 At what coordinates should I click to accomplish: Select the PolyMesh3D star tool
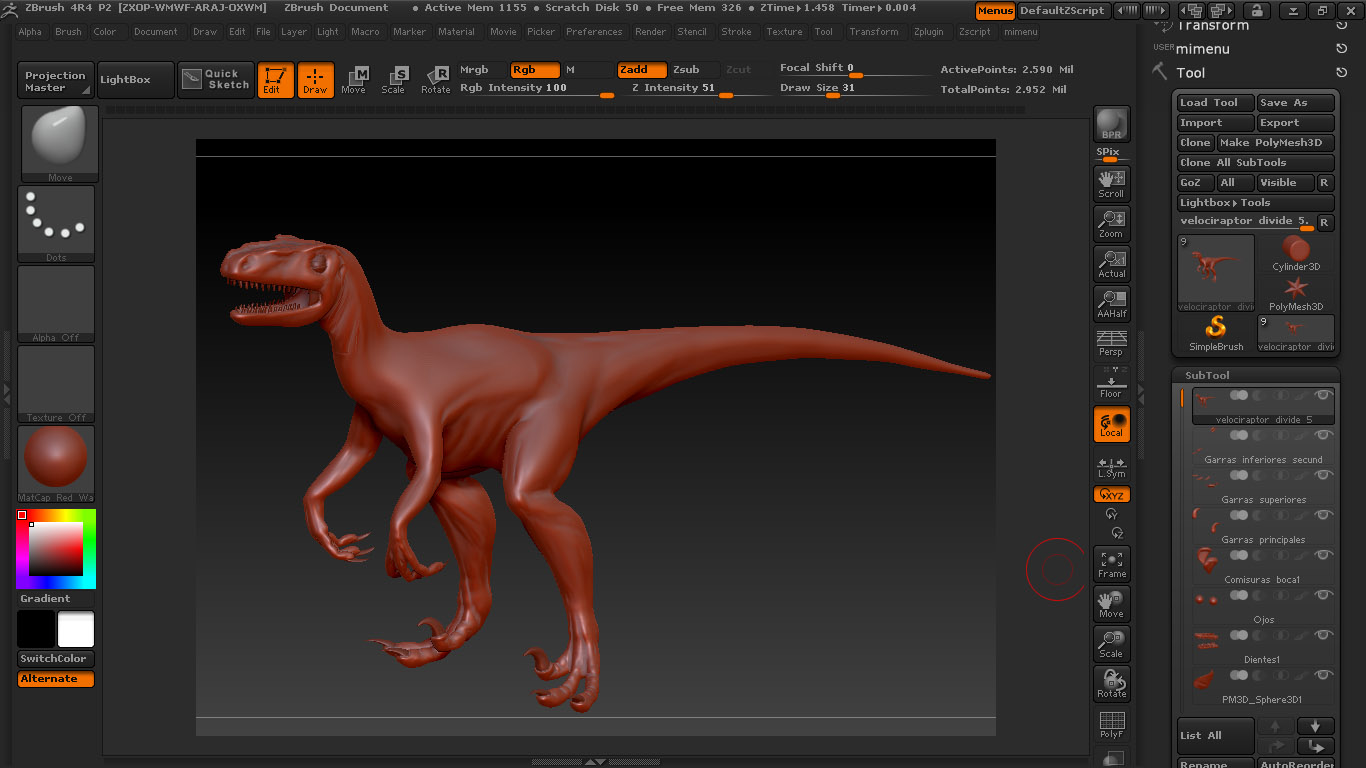coord(1296,294)
